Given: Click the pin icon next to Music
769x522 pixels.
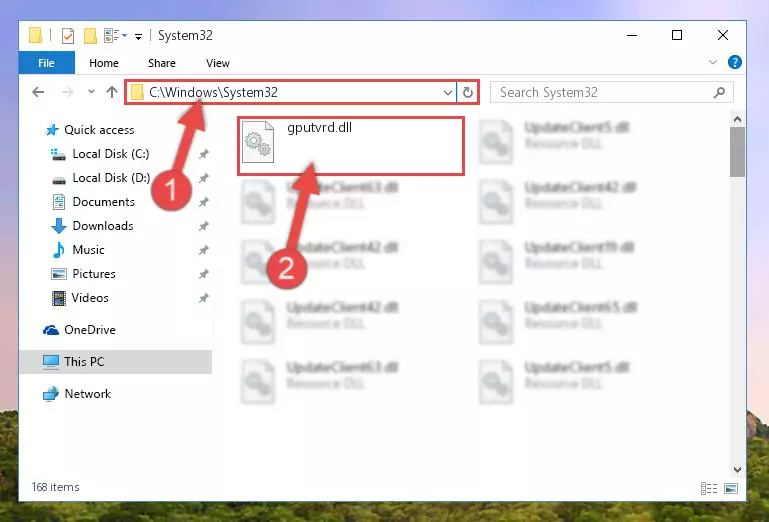Looking at the screenshot, I should (x=204, y=250).
